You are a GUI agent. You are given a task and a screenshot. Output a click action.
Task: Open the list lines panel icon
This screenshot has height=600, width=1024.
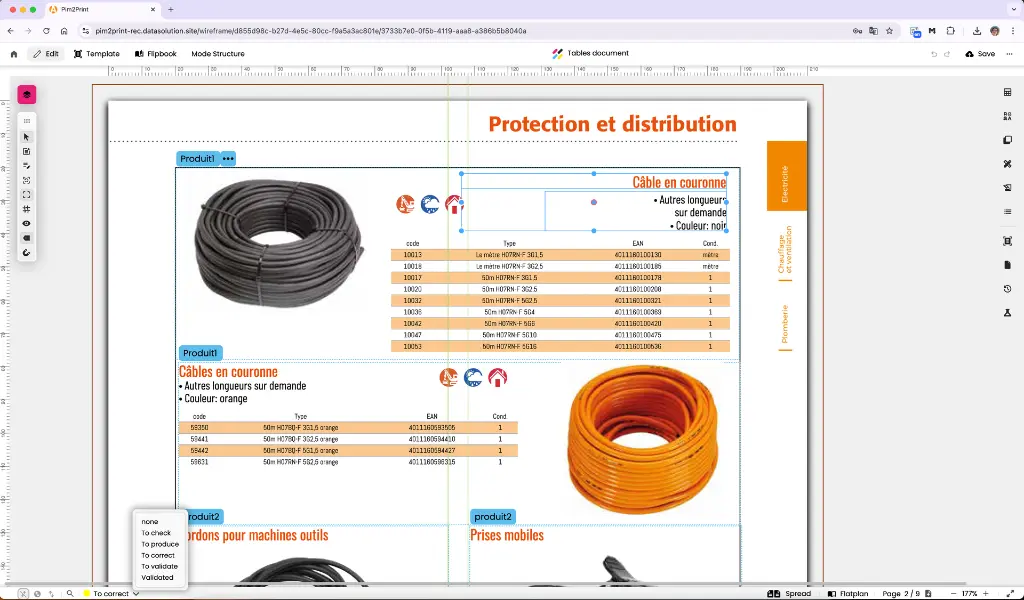[x=1008, y=212]
